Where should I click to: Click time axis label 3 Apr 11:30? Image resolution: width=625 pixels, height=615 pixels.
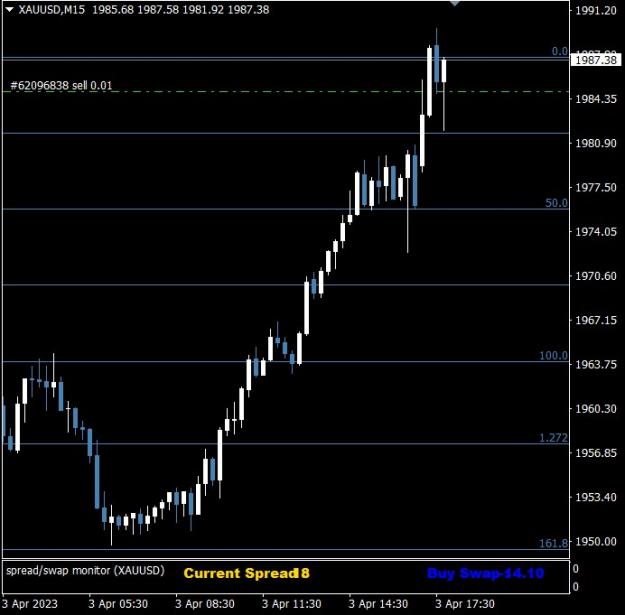[291, 604]
